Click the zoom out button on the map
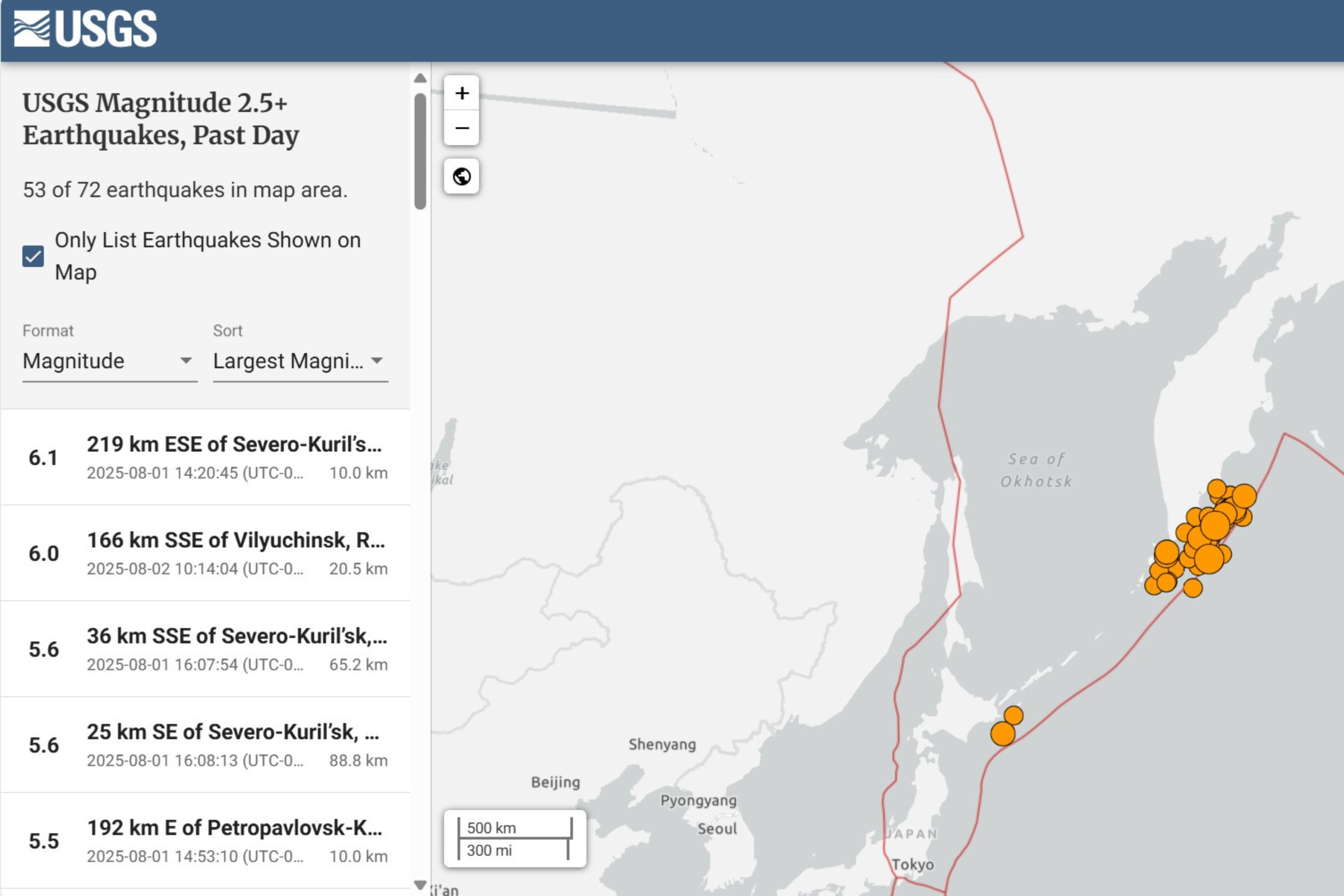The width and height of the screenshot is (1344, 896). (x=462, y=128)
